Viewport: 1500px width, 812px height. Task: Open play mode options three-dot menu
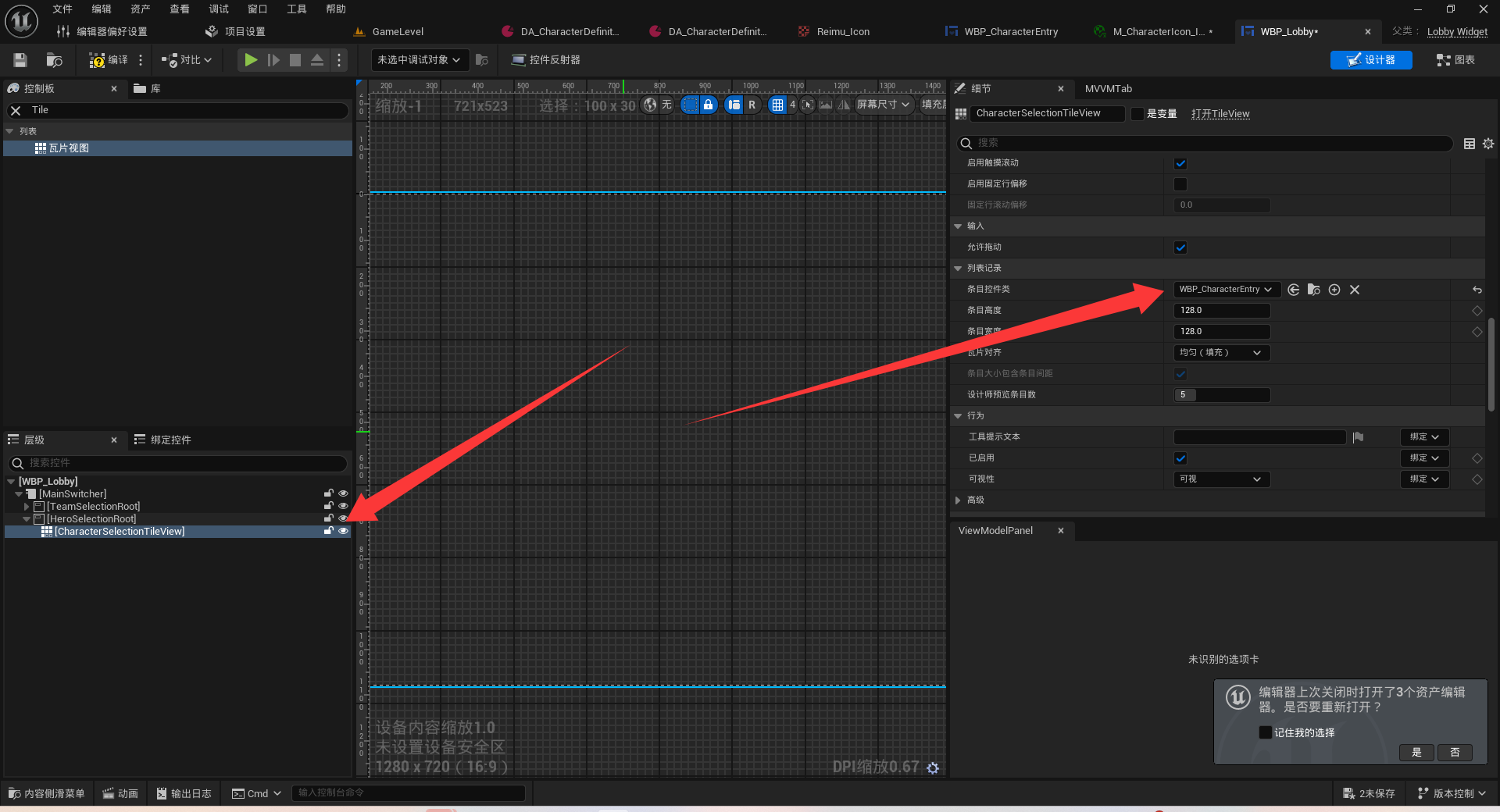[x=339, y=60]
